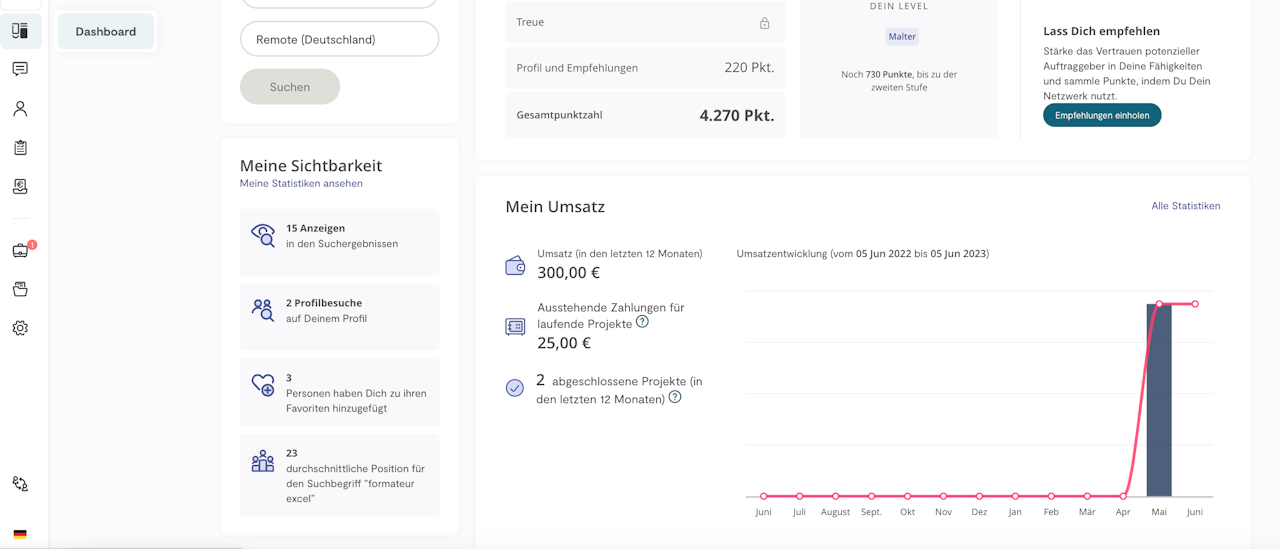1280x549 pixels.
Task: Click the Suchen button
Action: [x=290, y=87]
